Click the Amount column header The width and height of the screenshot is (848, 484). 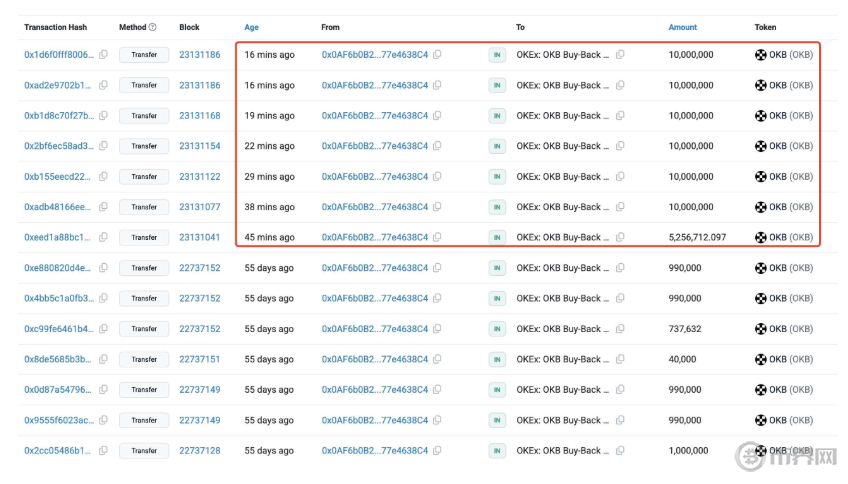682,27
